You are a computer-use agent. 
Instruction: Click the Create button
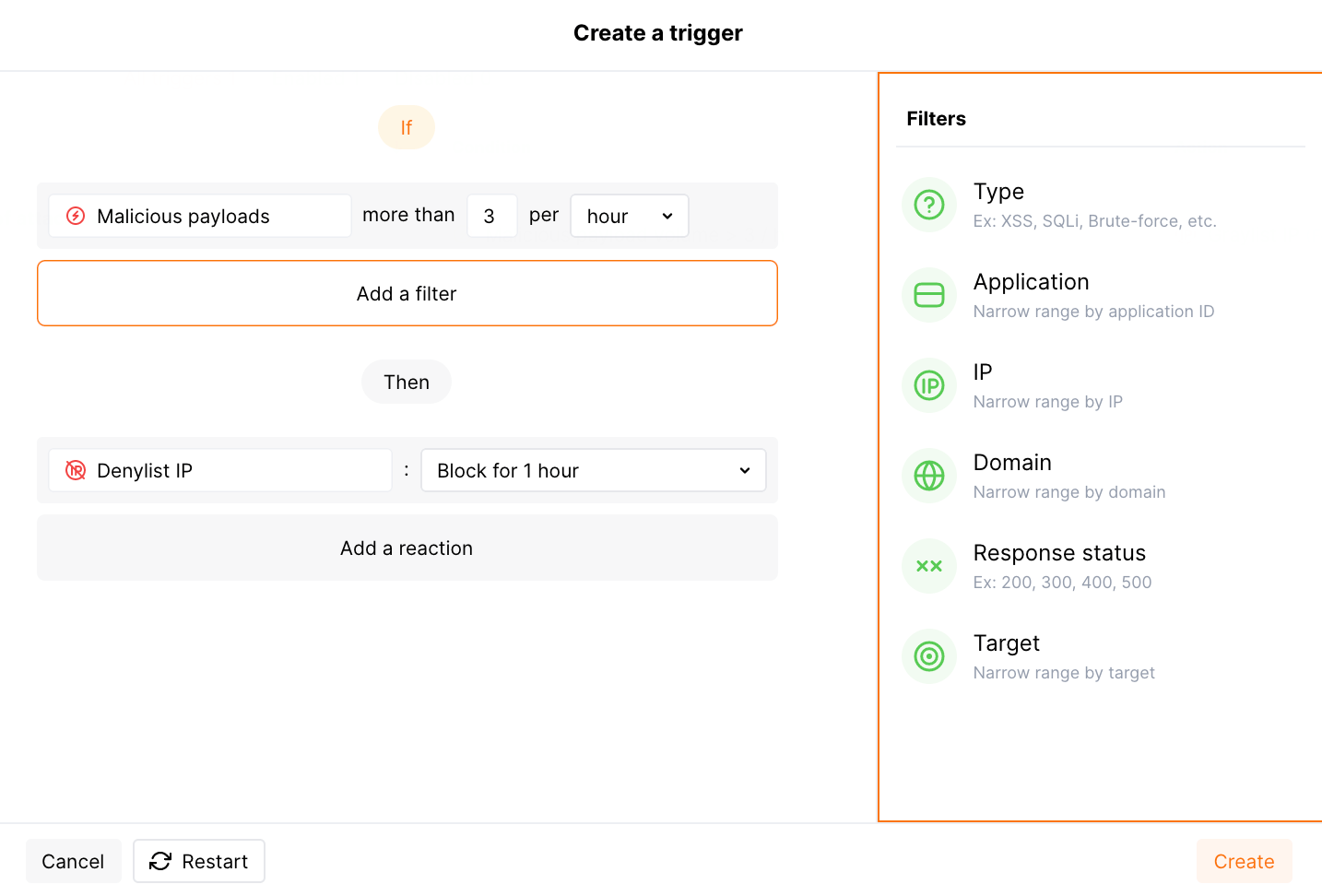(1244, 861)
